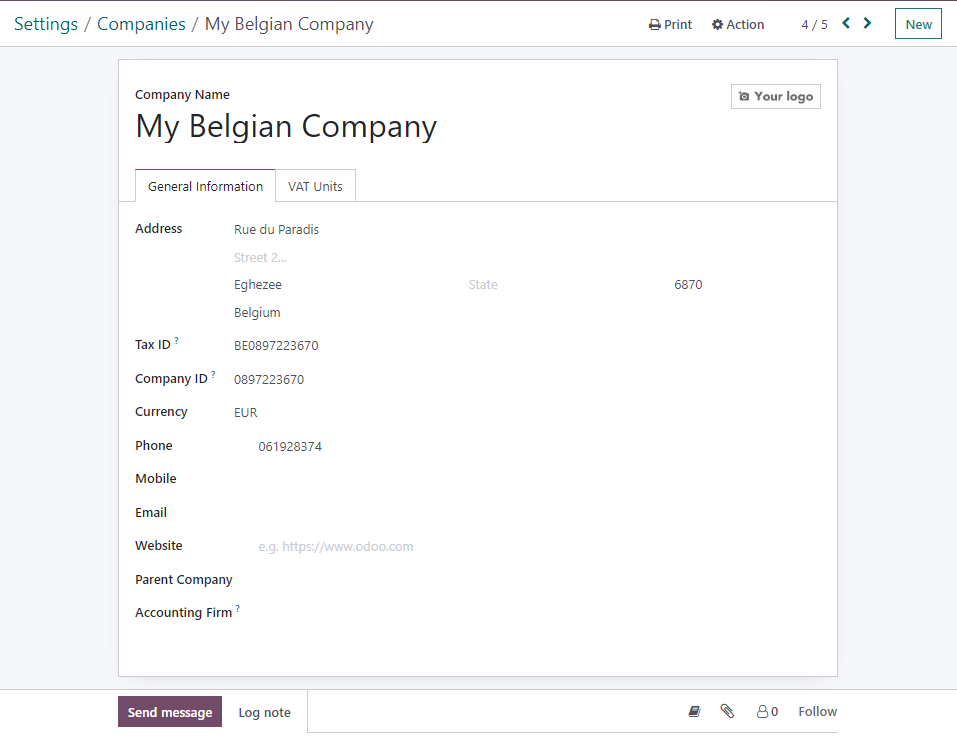Click the Print printer icon

pyautogui.click(x=654, y=25)
